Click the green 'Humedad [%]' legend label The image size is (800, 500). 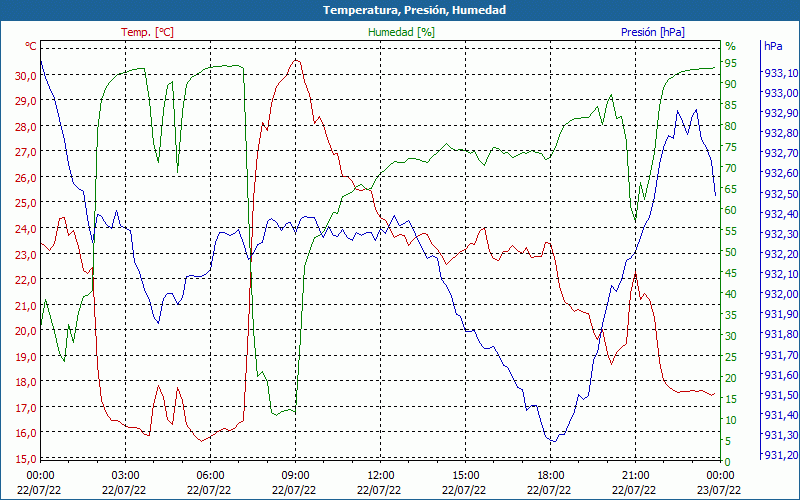click(402, 32)
